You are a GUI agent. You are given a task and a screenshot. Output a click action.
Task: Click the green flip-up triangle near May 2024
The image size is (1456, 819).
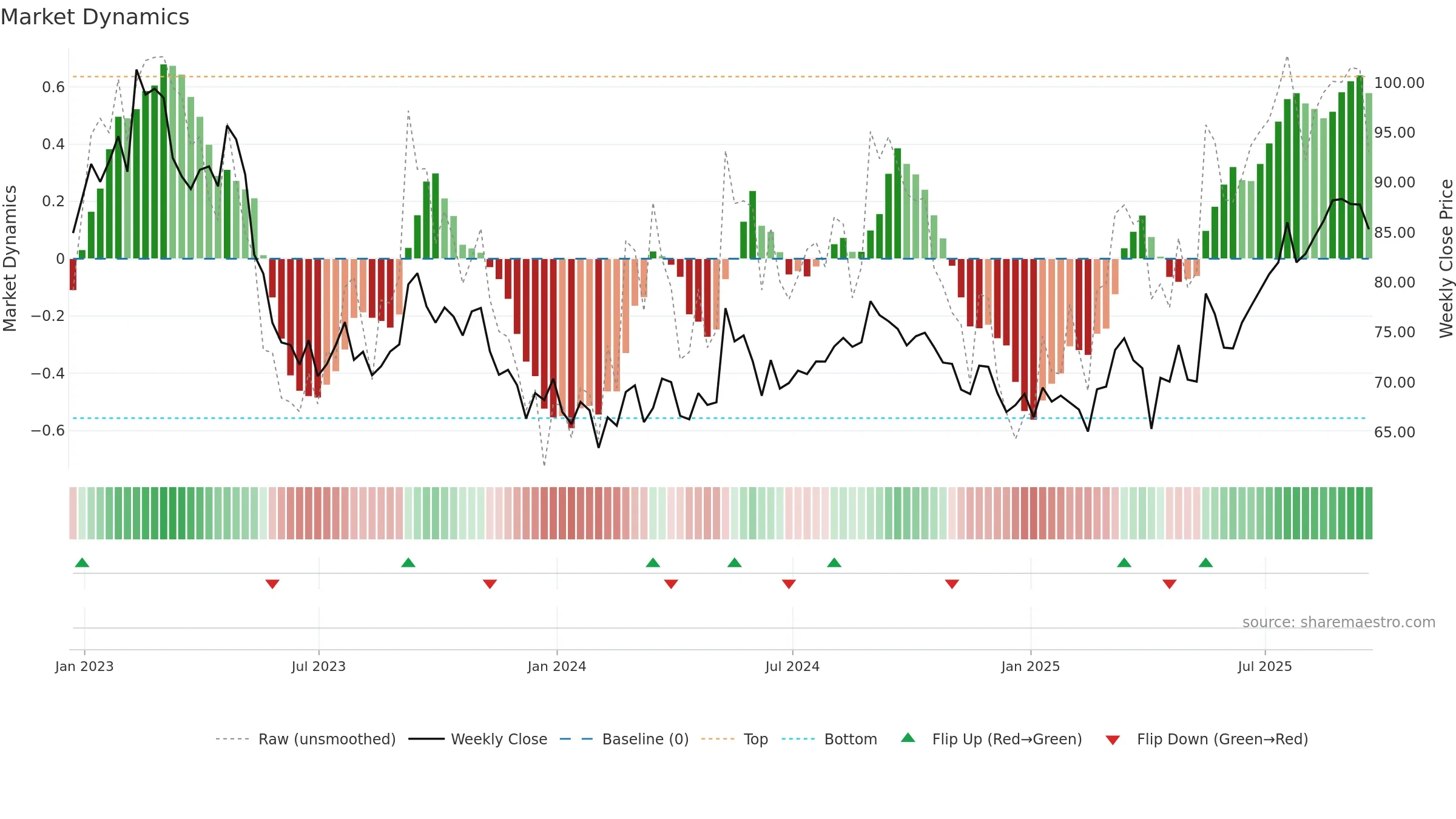click(735, 562)
